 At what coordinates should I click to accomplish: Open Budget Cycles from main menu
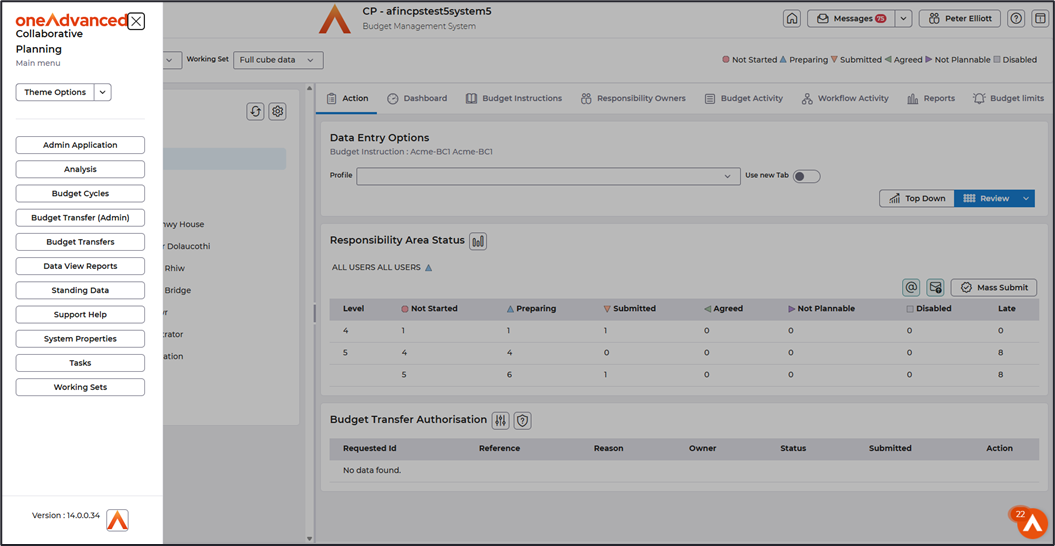(80, 194)
